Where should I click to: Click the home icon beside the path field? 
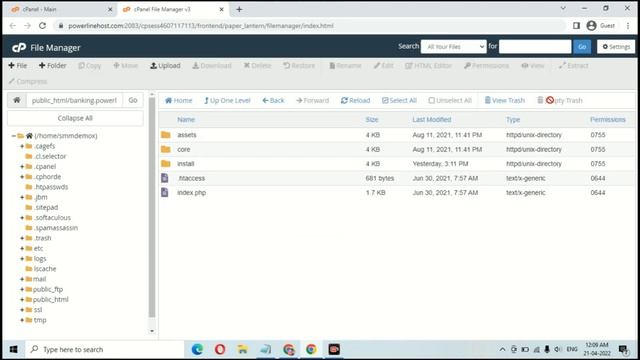coord(17,100)
